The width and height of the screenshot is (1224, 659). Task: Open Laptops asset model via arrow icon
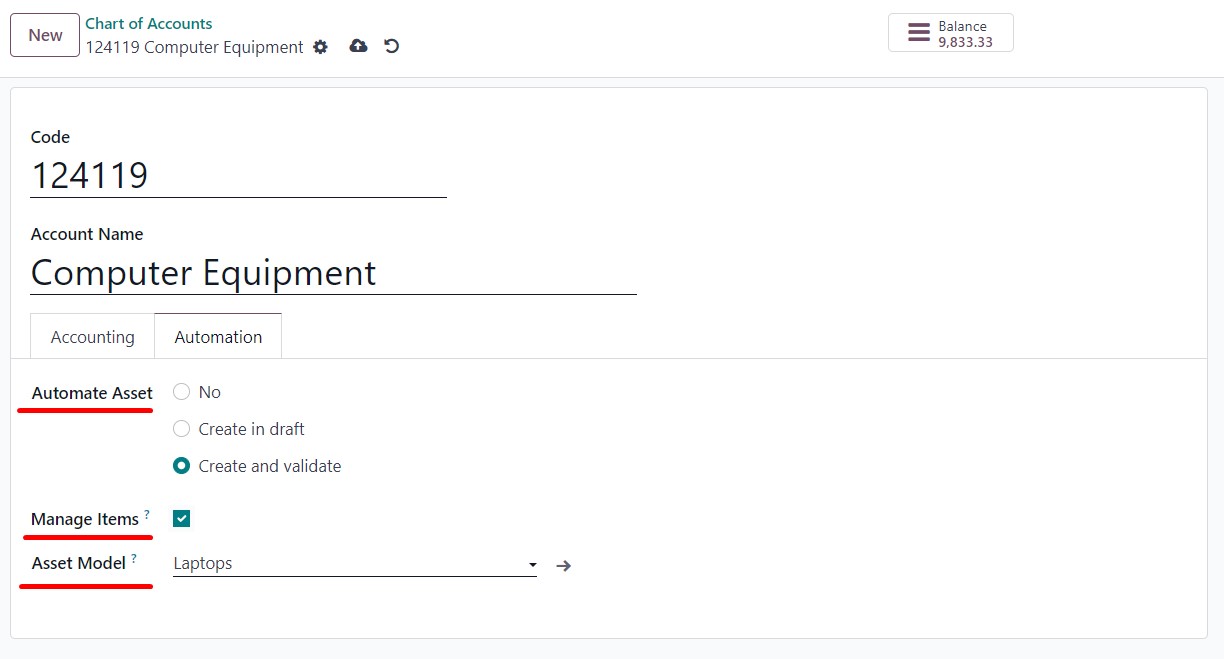coord(564,566)
